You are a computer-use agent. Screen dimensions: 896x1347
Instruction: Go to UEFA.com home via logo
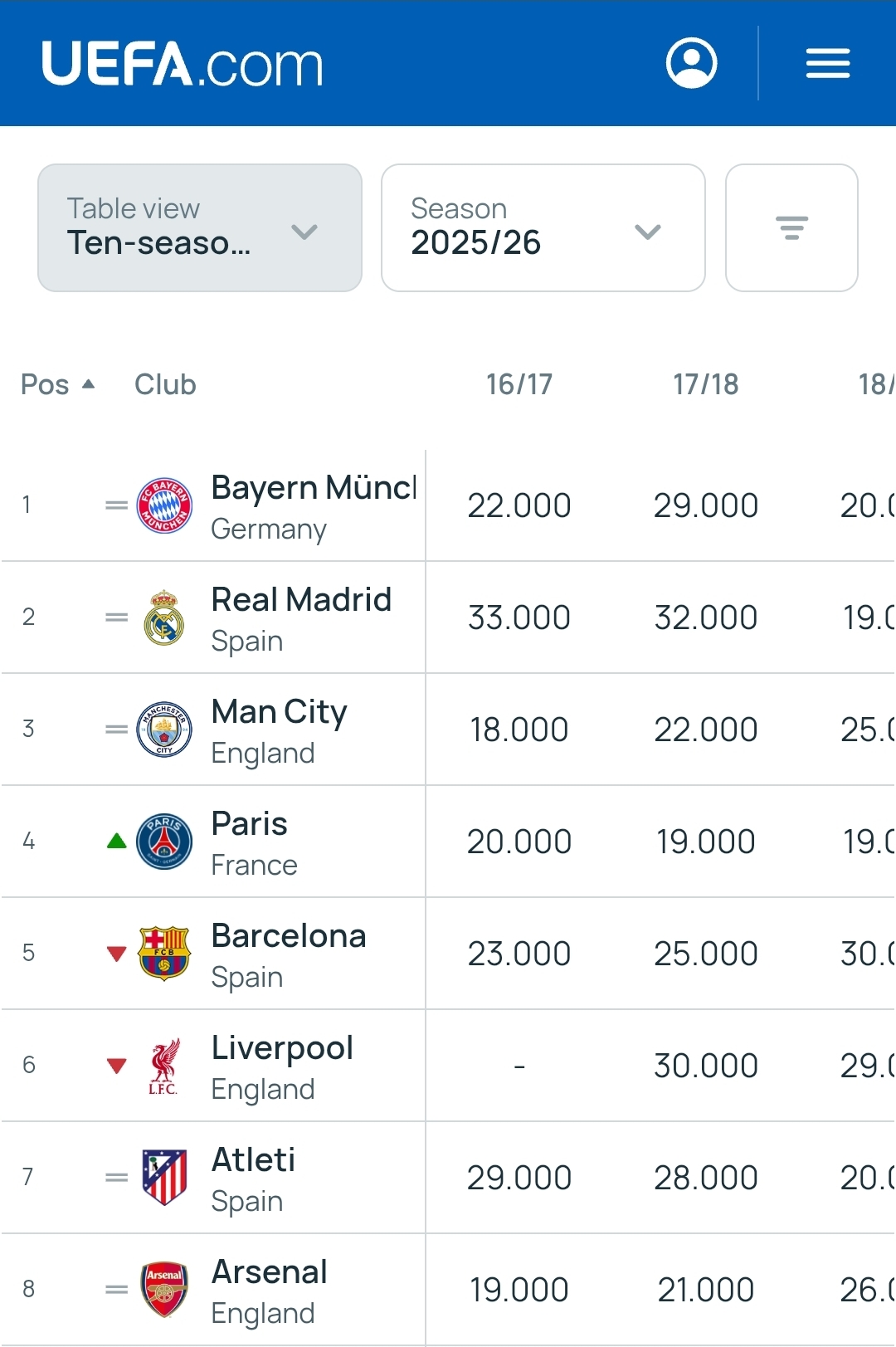click(x=183, y=64)
